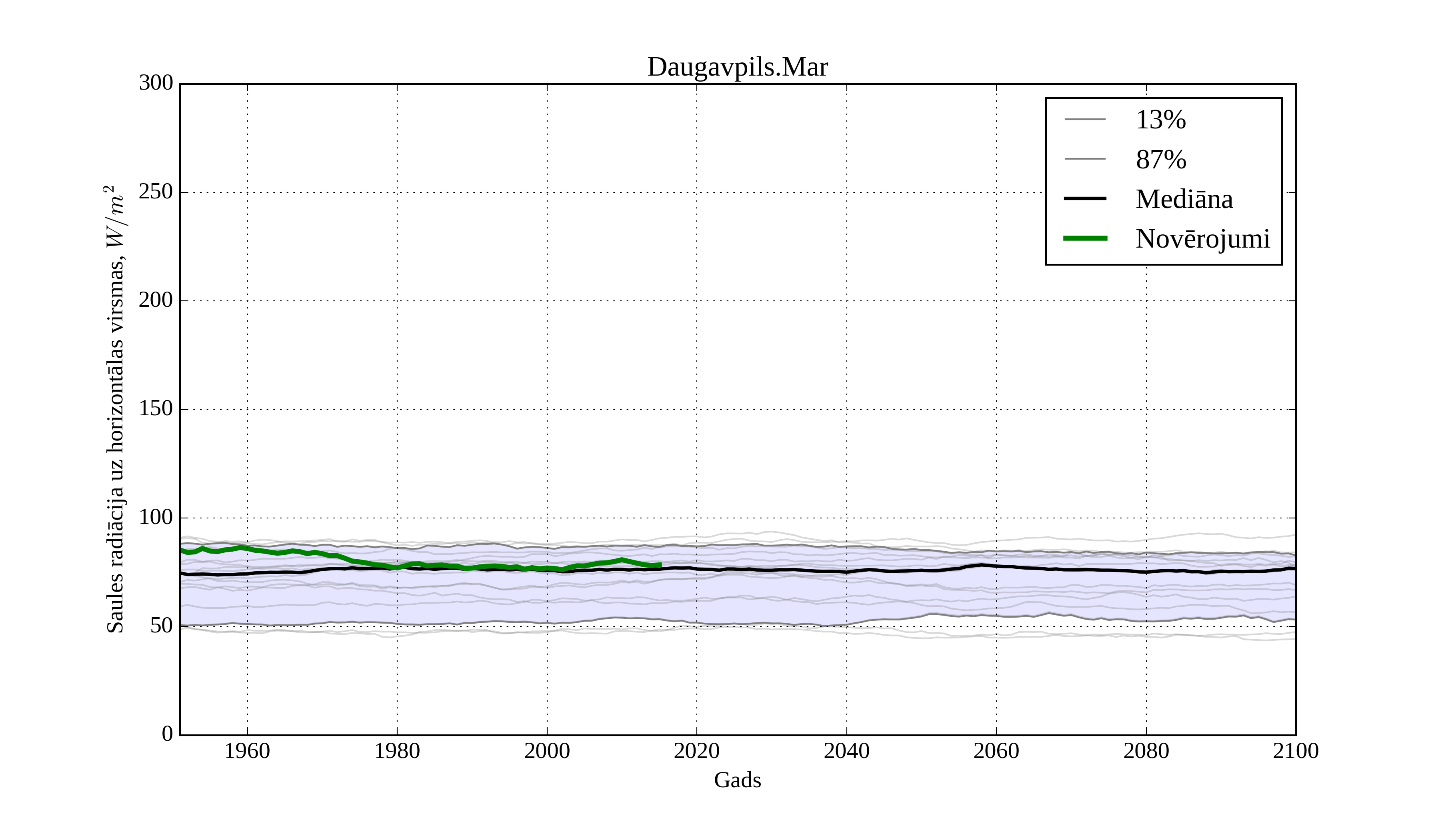Click the green line sample in legend
The height and width of the screenshot is (840, 1440).
click(x=1085, y=238)
